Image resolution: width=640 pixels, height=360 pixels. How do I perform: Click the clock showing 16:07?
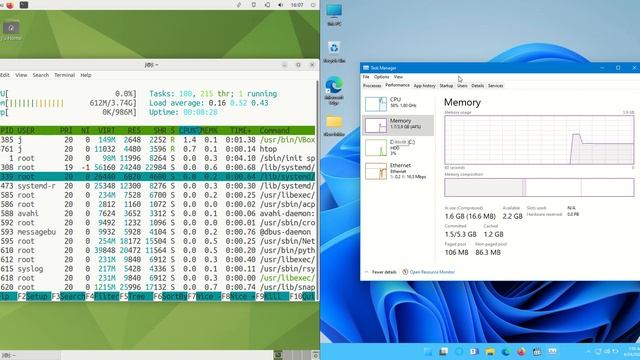tap(297, 5)
